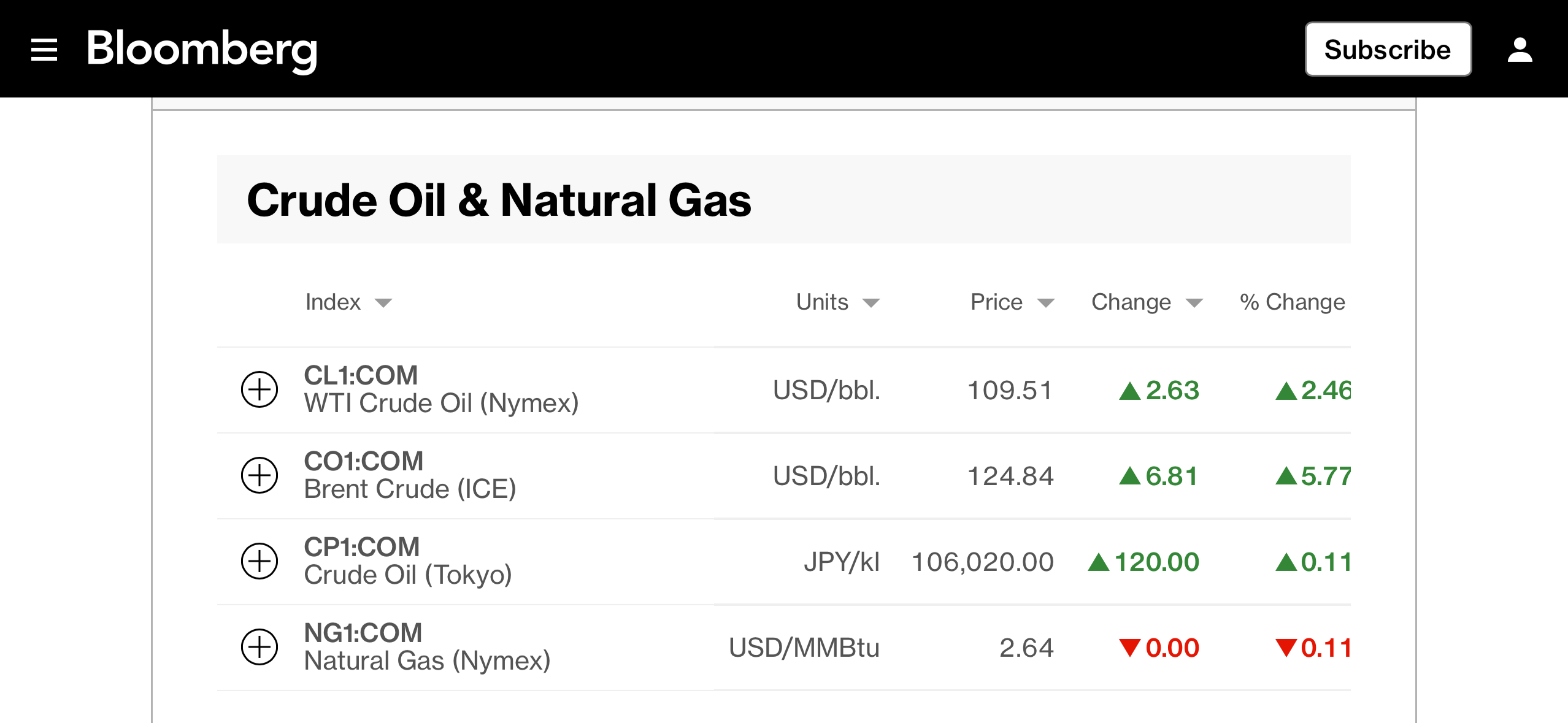
Task: Sort table by Index column arrow
Action: click(383, 303)
